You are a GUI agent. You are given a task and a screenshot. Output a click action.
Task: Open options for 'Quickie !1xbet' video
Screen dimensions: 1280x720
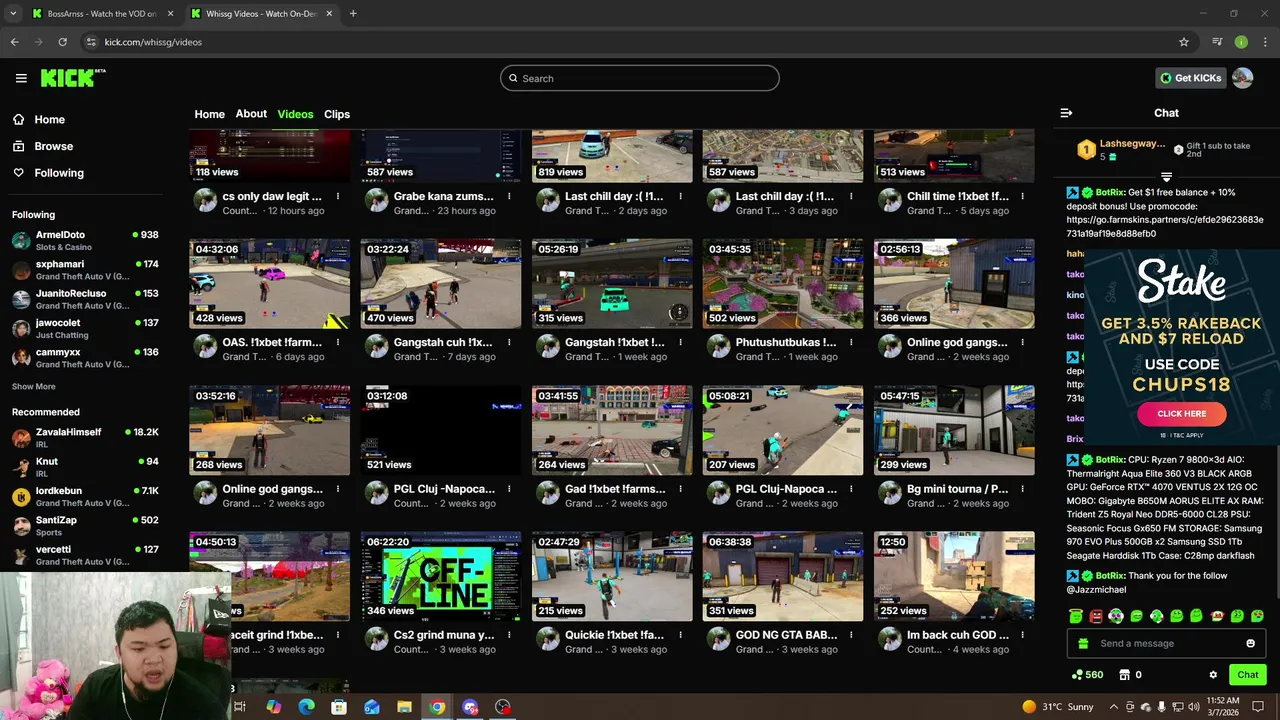pyautogui.click(x=680, y=636)
